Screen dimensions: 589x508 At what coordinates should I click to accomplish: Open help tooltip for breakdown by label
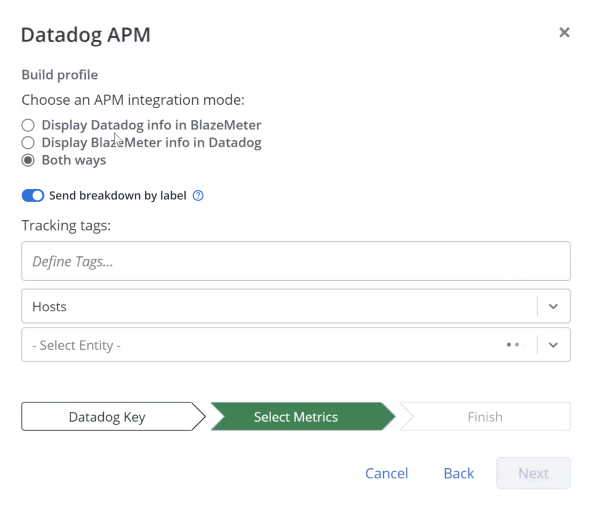click(x=198, y=196)
